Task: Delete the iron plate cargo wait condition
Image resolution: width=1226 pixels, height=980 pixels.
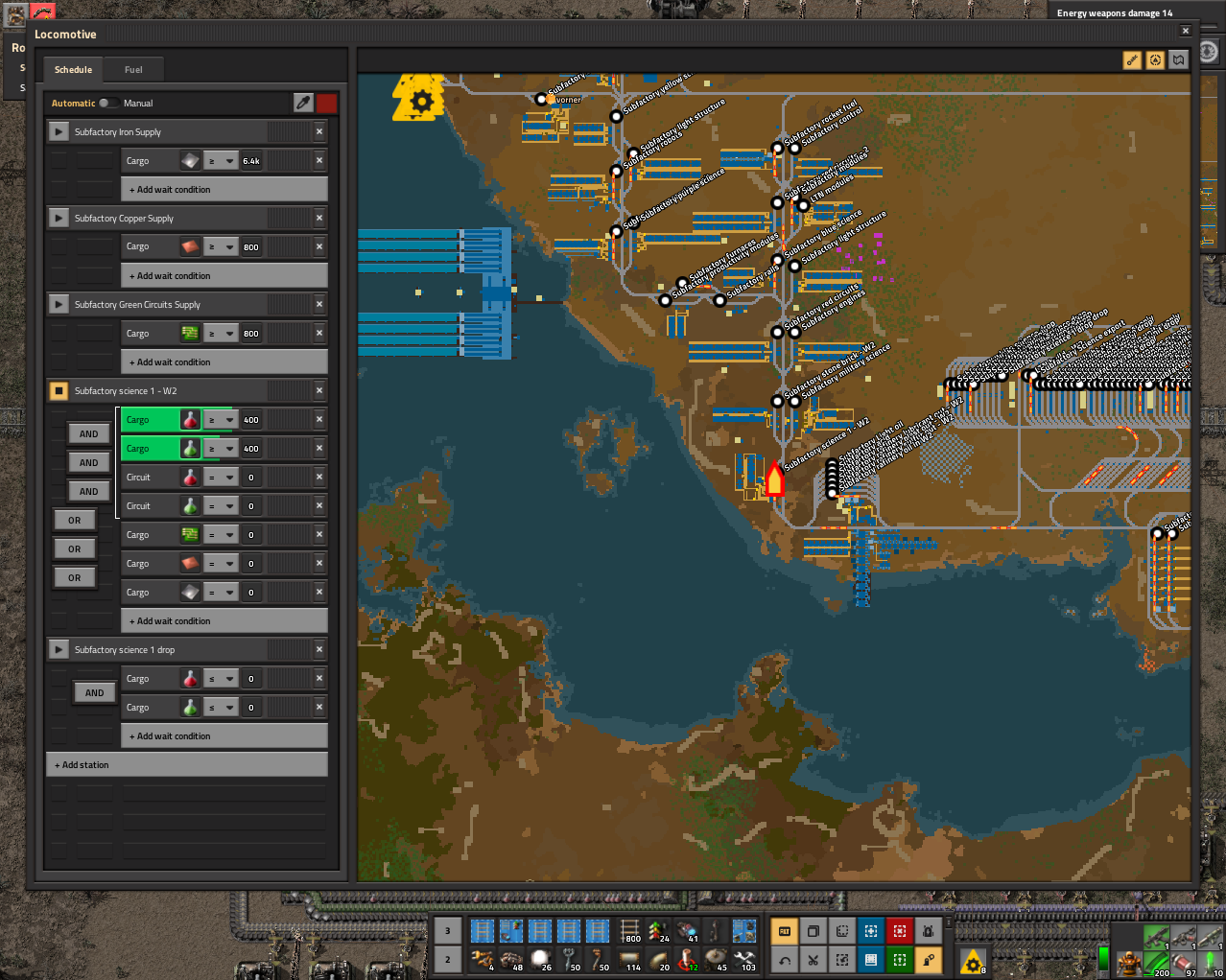Action: pos(319,160)
